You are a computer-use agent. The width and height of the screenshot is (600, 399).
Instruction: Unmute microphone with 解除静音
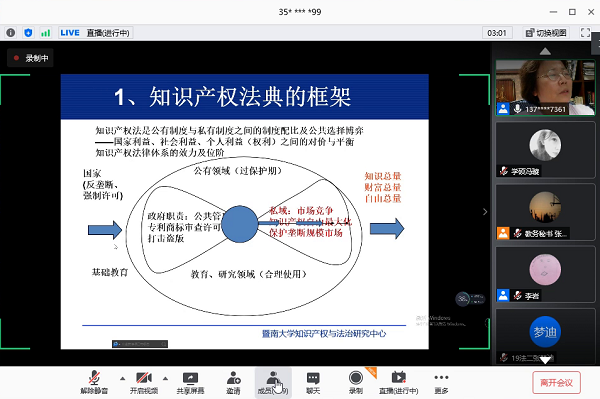point(94,383)
